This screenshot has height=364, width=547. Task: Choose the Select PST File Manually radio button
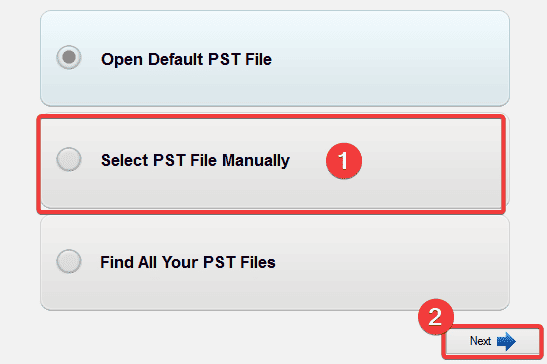[x=69, y=159]
